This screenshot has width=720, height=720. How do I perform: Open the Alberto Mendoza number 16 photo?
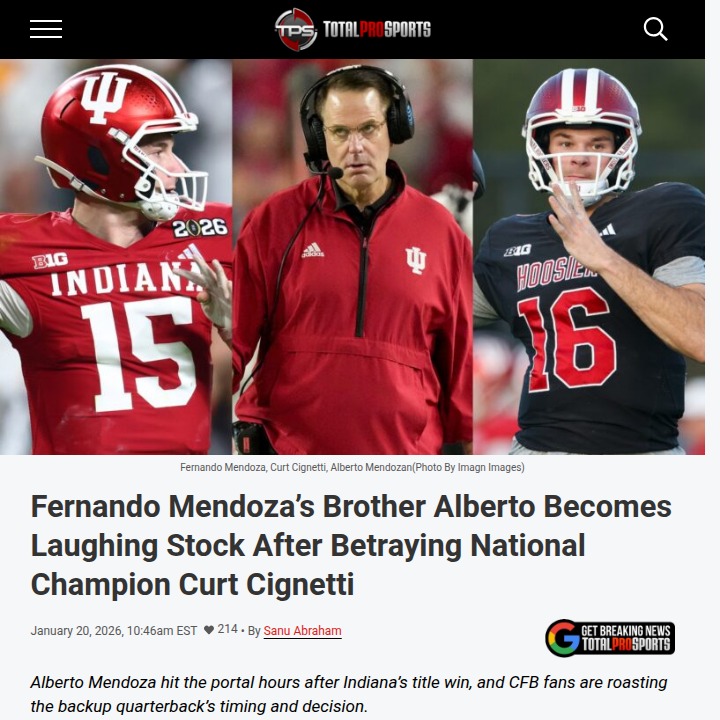click(589, 257)
